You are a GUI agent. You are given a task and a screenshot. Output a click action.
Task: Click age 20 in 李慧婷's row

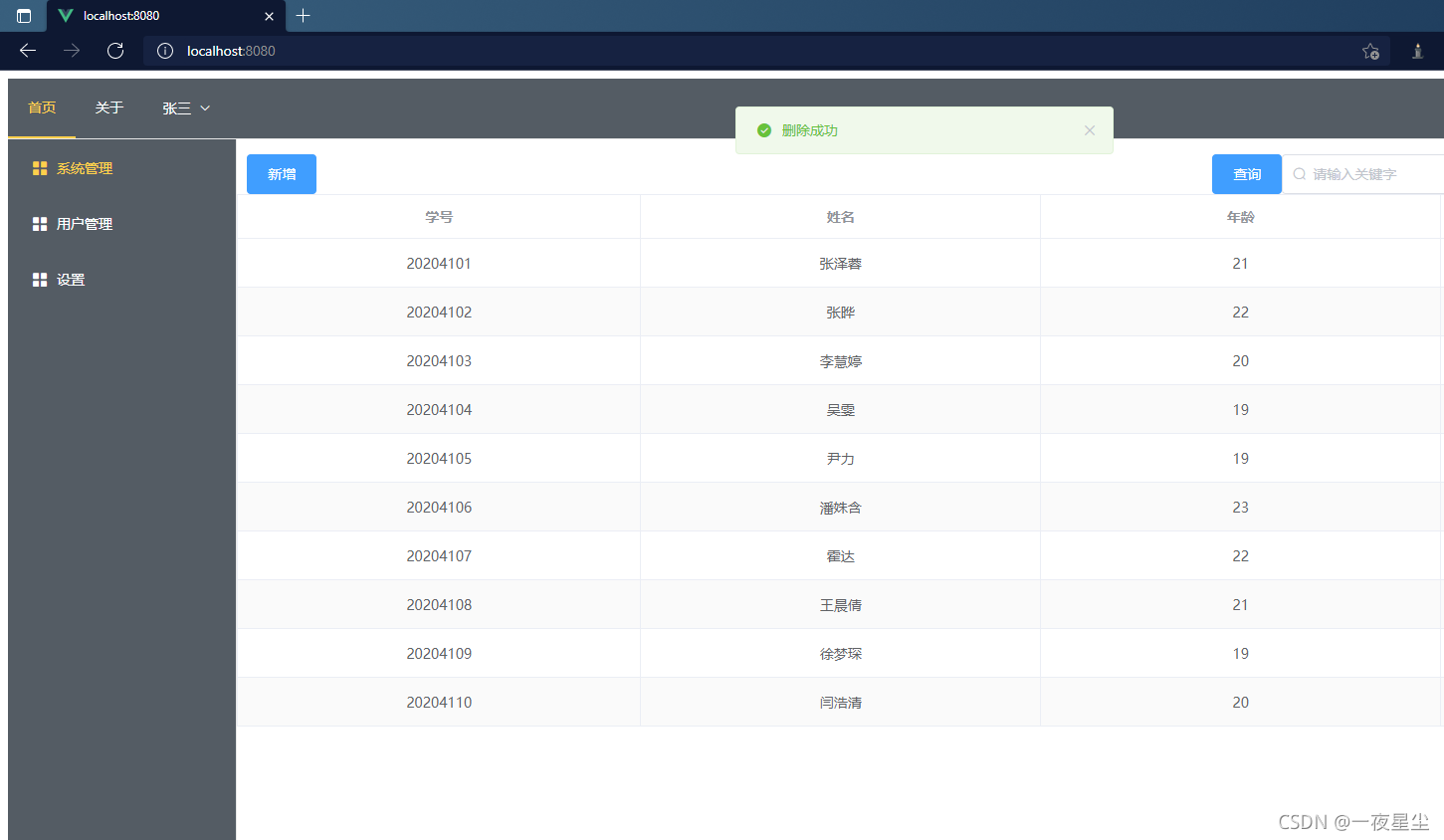[x=1241, y=361]
